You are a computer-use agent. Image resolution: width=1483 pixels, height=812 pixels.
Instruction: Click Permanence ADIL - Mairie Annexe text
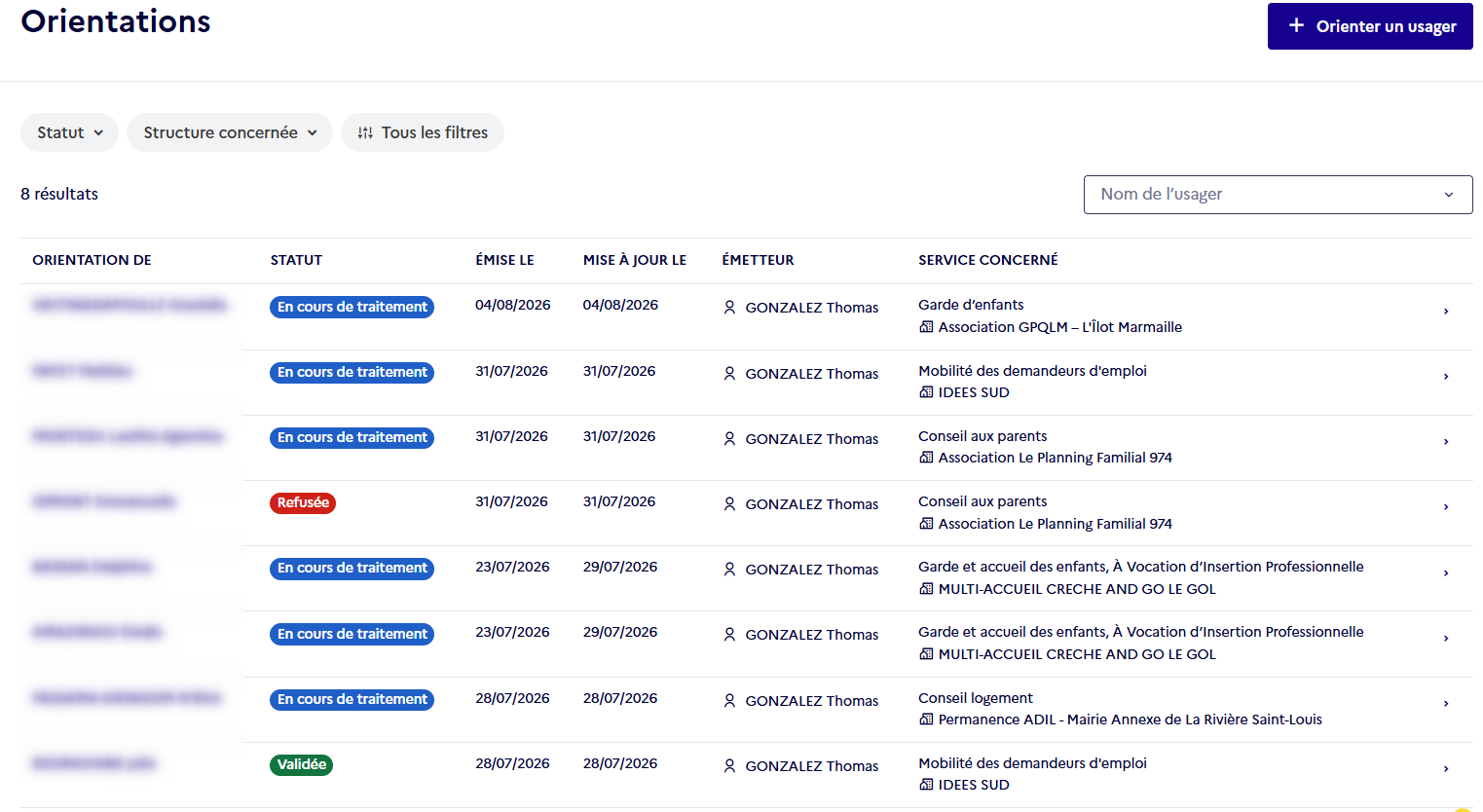pyautogui.click(x=1131, y=720)
